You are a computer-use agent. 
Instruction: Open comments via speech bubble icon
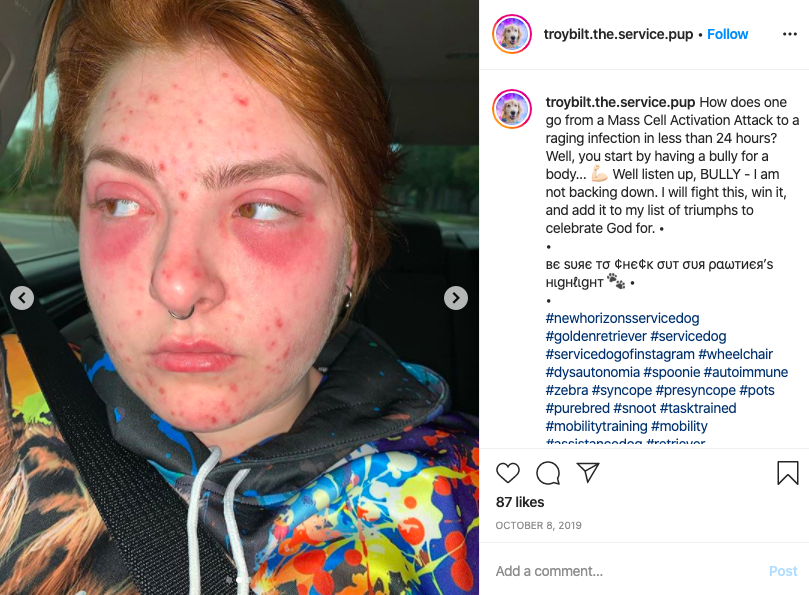coord(548,473)
